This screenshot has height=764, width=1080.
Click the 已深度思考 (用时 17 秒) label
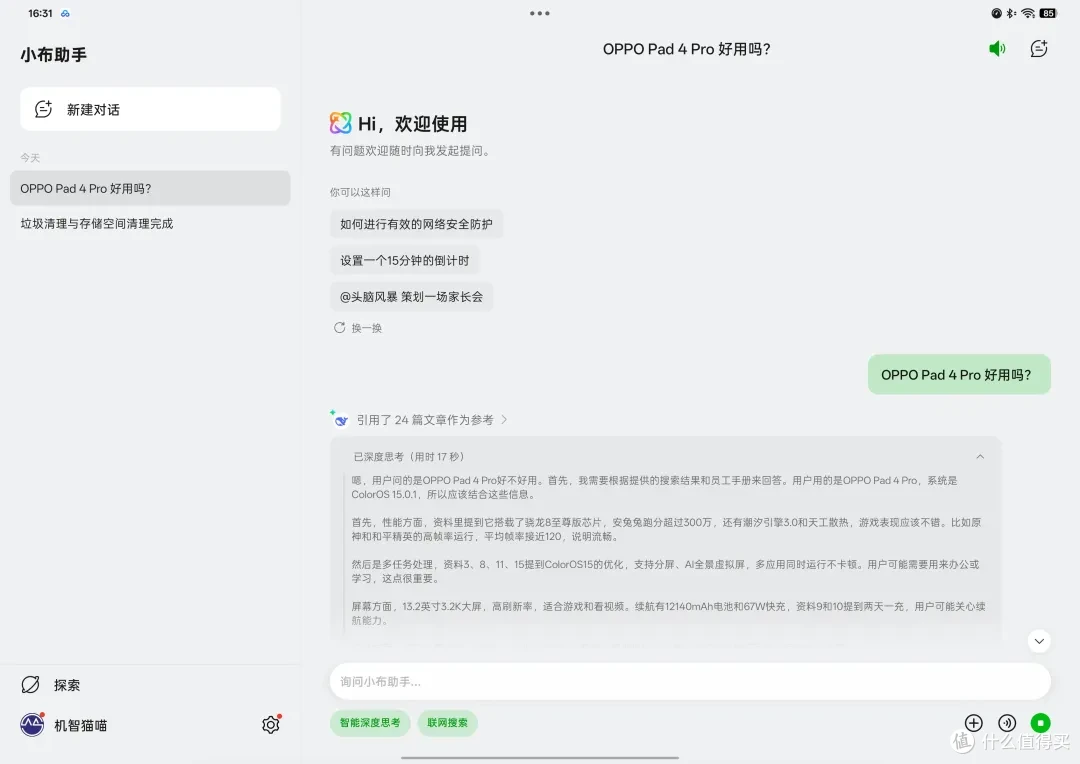click(x=408, y=457)
